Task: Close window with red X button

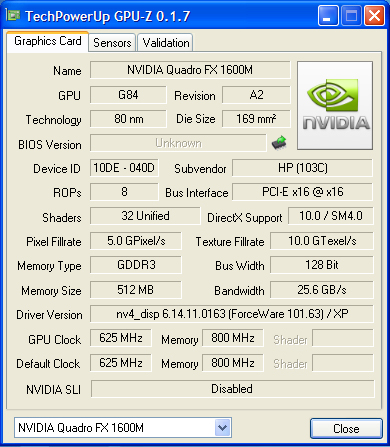Action: pyautogui.click(x=374, y=15)
